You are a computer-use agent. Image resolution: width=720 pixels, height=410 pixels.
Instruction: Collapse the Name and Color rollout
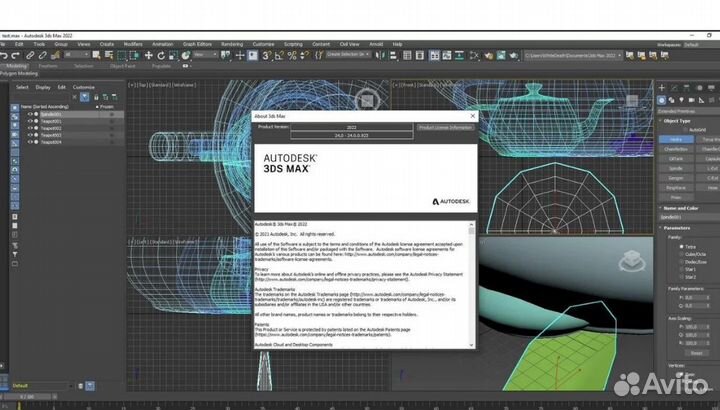[680, 208]
